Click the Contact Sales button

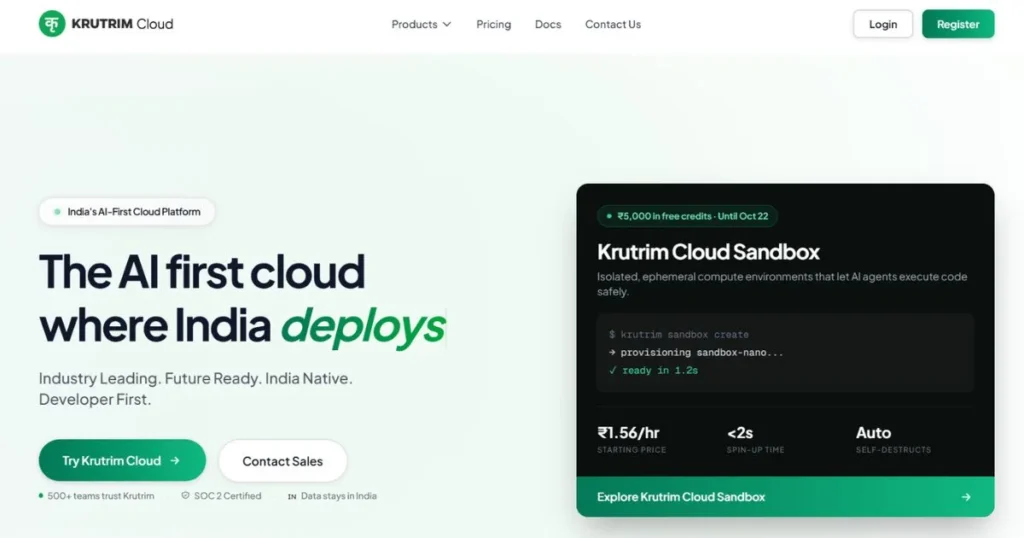(282, 461)
